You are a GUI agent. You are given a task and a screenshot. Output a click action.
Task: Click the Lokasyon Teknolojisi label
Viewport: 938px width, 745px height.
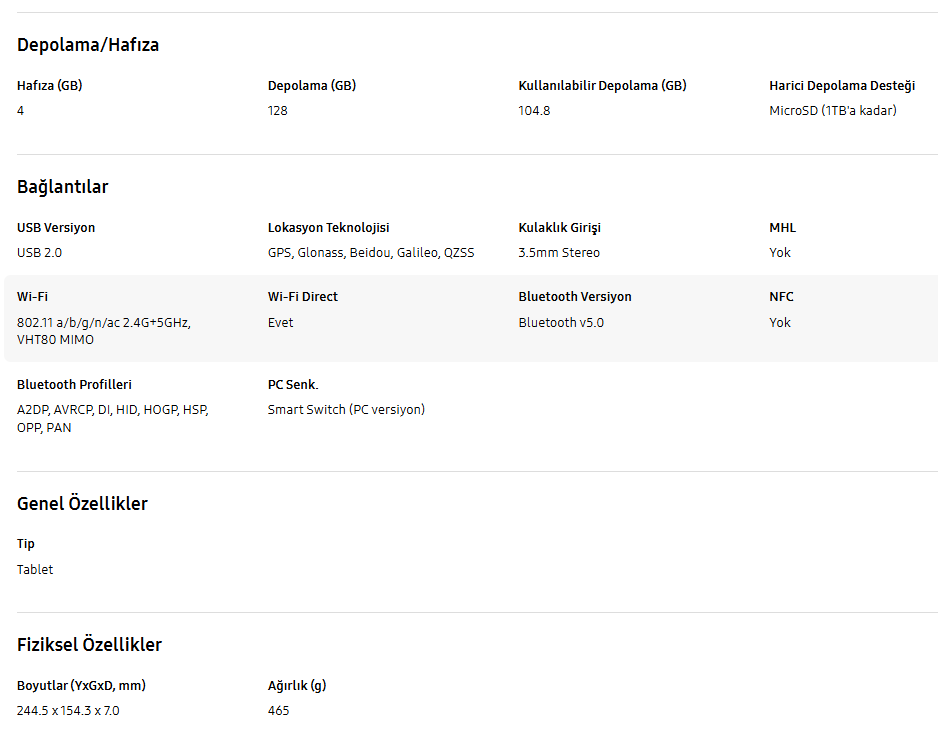pyautogui.click(x=328, y=228)
